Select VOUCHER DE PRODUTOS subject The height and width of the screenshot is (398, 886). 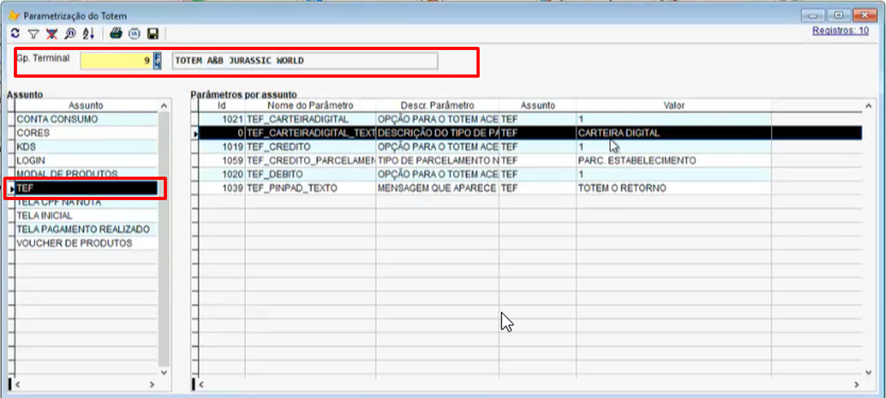(x=86, y=243)
